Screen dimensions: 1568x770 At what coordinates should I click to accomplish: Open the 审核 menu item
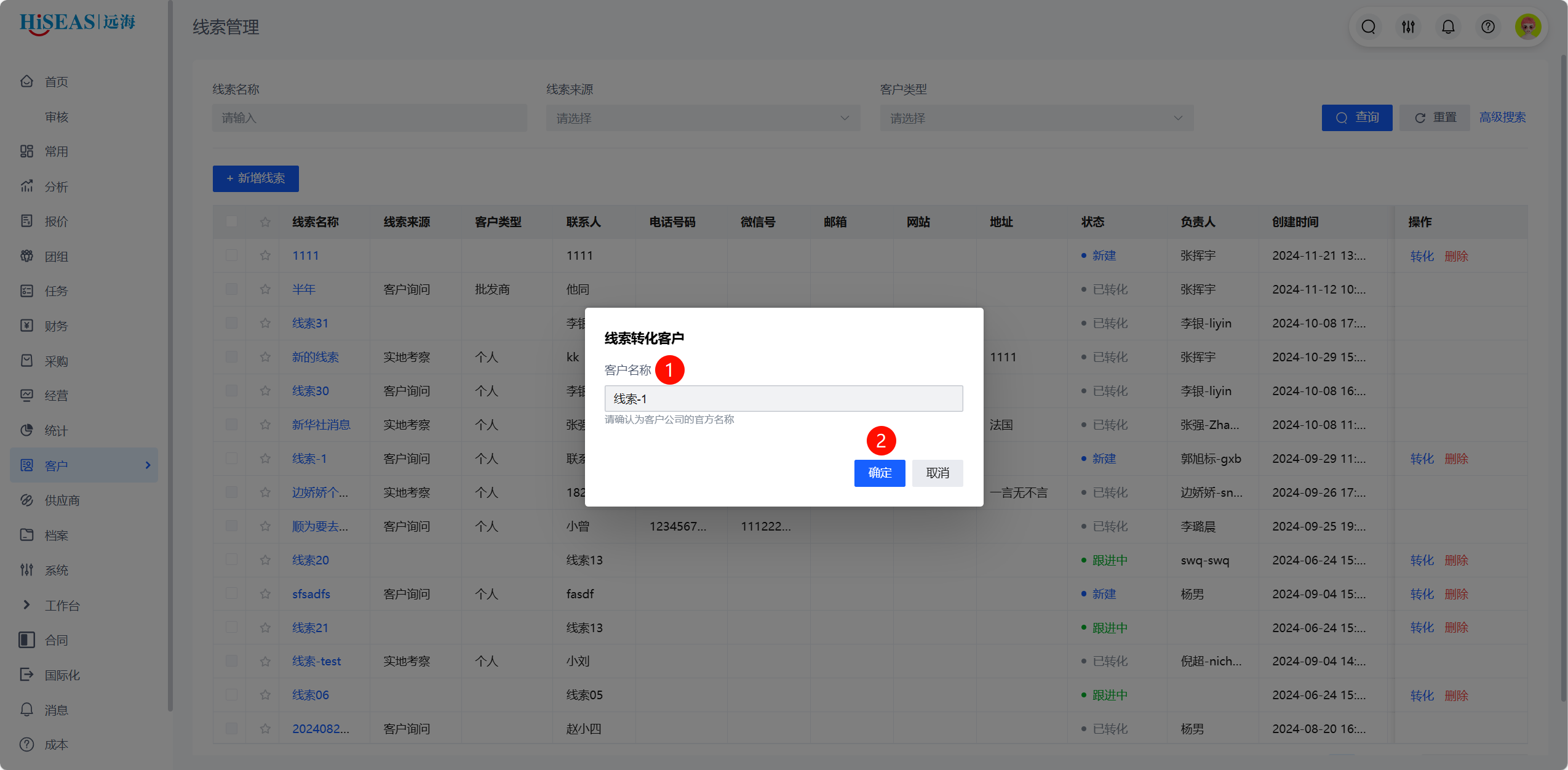point(56,116)
